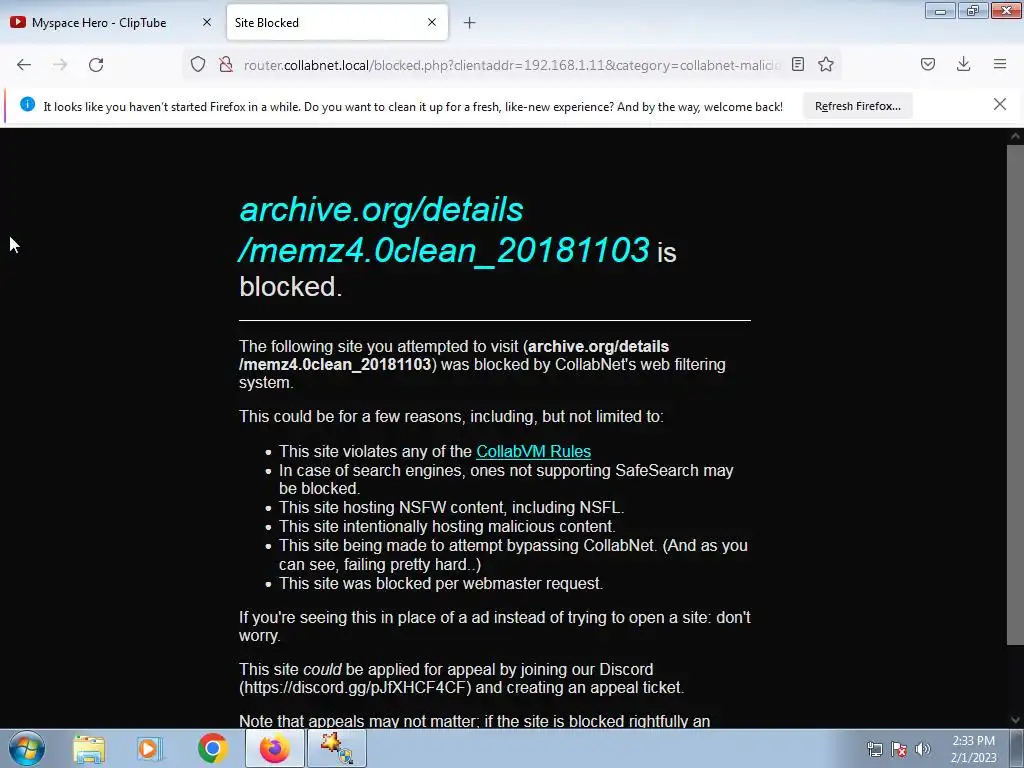The height and width of the screenshot is (768, 1024).
Task: Dismiss the Firefox refresh notification bar
Action: click(x=1000, y=104)
